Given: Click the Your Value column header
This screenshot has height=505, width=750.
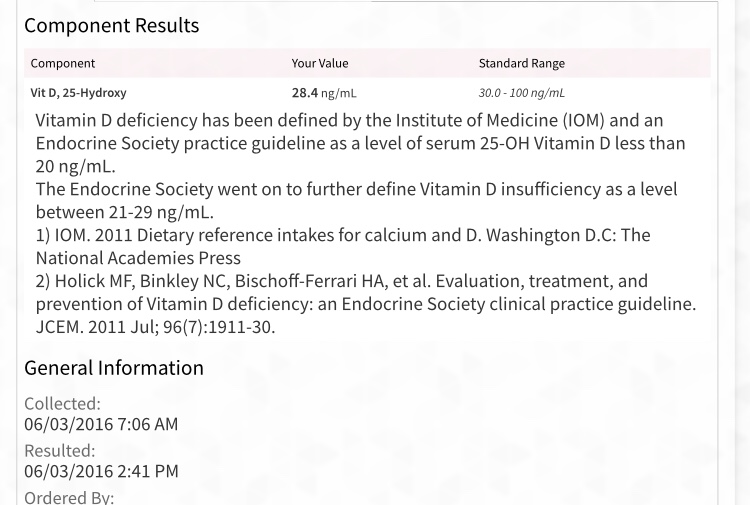Looking at the screenshot, I should click(x=320, y=63).
